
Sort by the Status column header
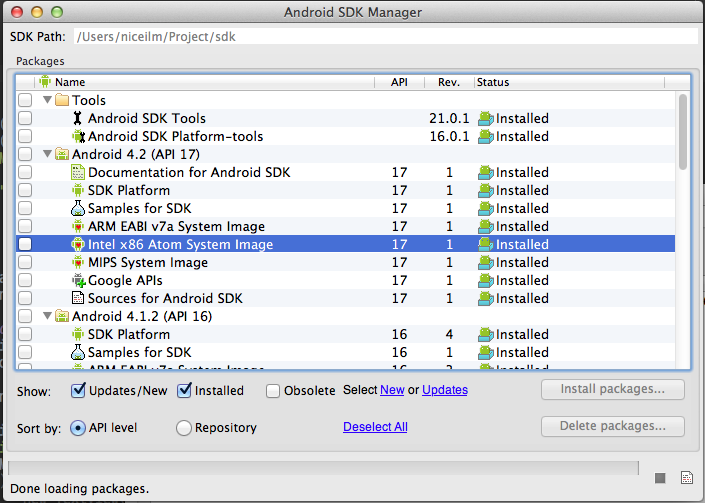[569, 82]
